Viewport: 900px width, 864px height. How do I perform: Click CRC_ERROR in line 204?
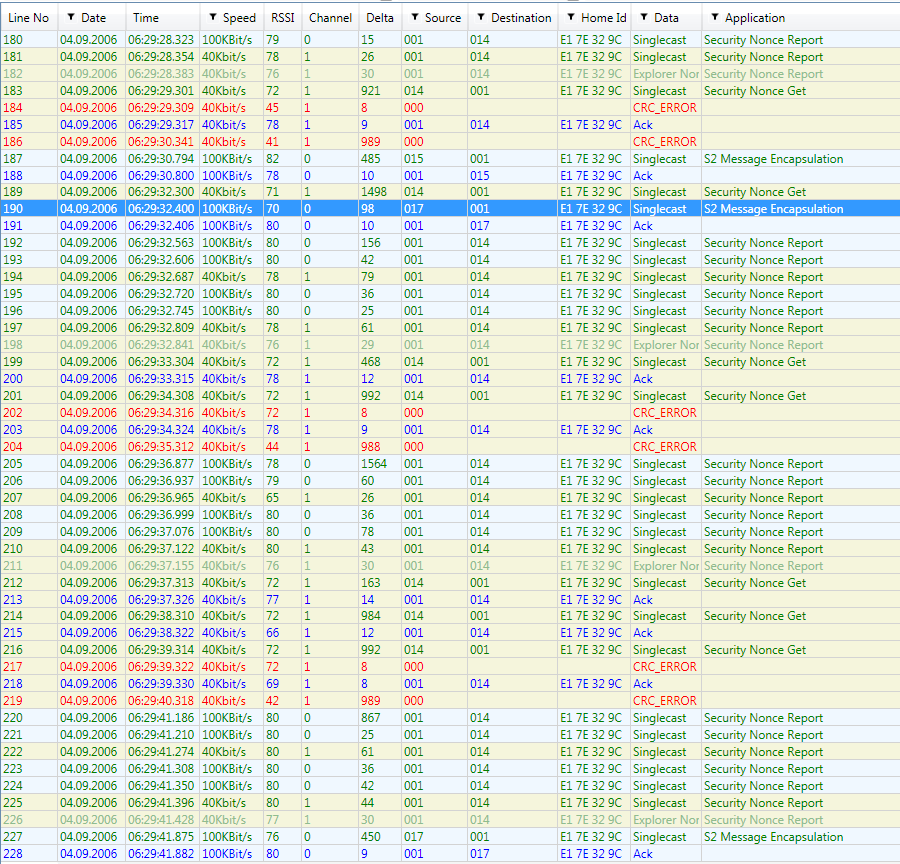(665, 446)
